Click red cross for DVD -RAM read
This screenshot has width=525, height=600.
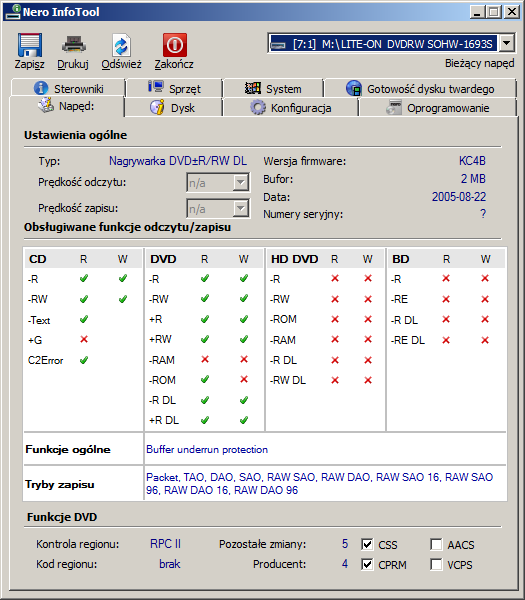pos(205,359)
